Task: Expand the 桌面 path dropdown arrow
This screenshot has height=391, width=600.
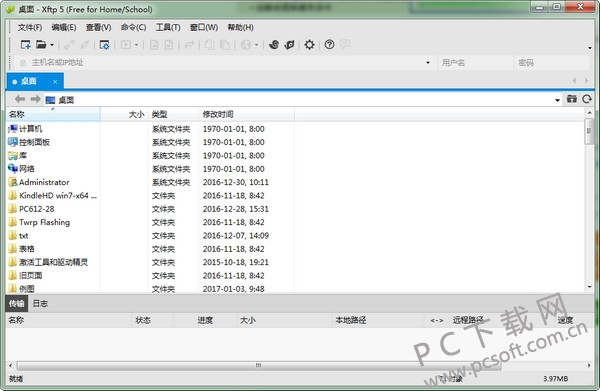Action: point(558,100)
